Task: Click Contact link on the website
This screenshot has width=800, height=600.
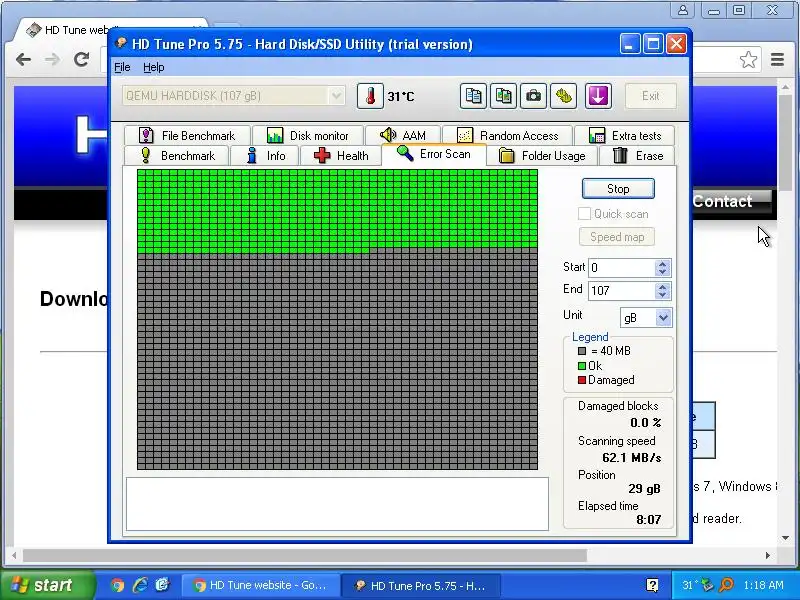Action: click(x=722, y=202)
